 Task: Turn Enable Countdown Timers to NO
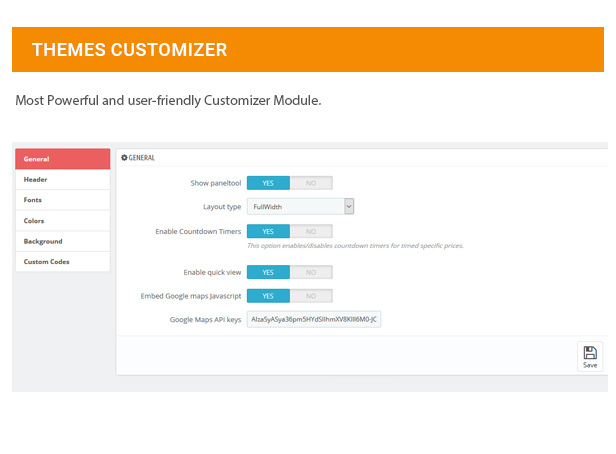tap(311, 231)
